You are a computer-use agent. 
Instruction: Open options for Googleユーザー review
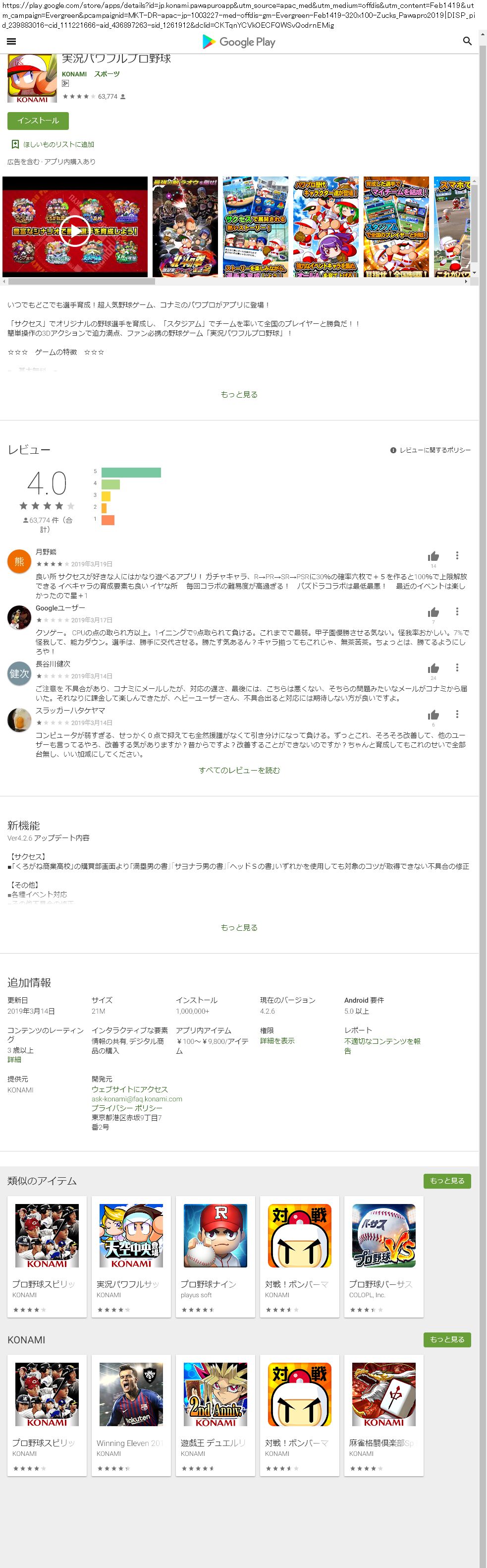point(457,611)
